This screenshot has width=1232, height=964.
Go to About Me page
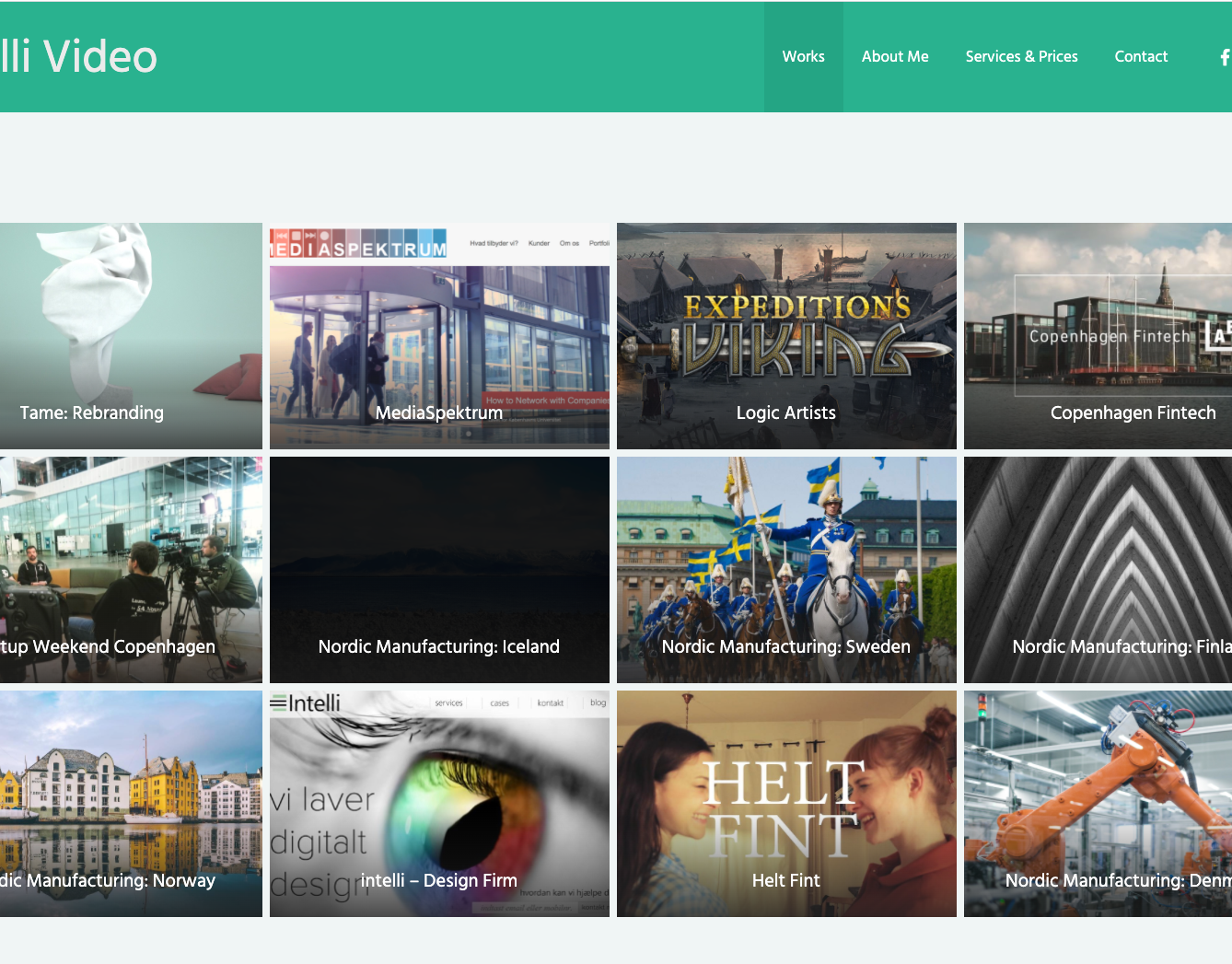coord(895,56)
